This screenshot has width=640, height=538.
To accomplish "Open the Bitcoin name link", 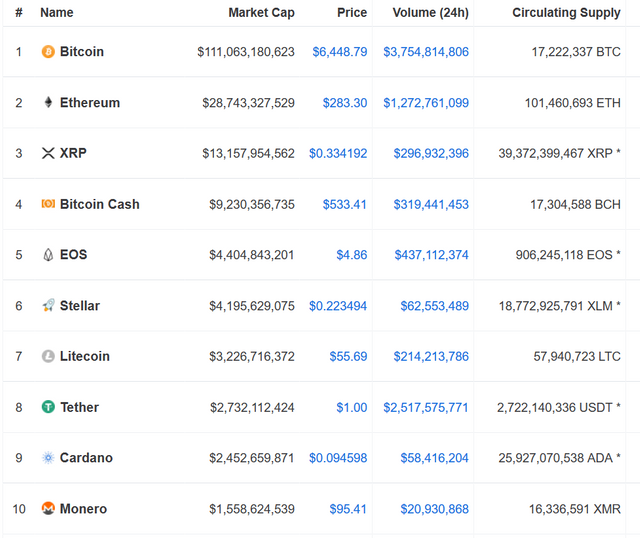I will click(x=82, y=52).
